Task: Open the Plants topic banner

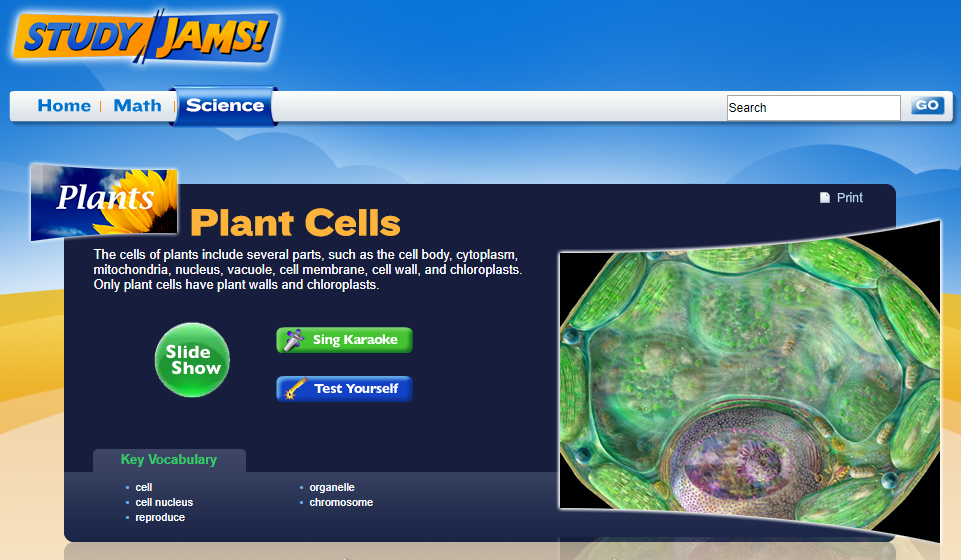Action: pos(104,202)
